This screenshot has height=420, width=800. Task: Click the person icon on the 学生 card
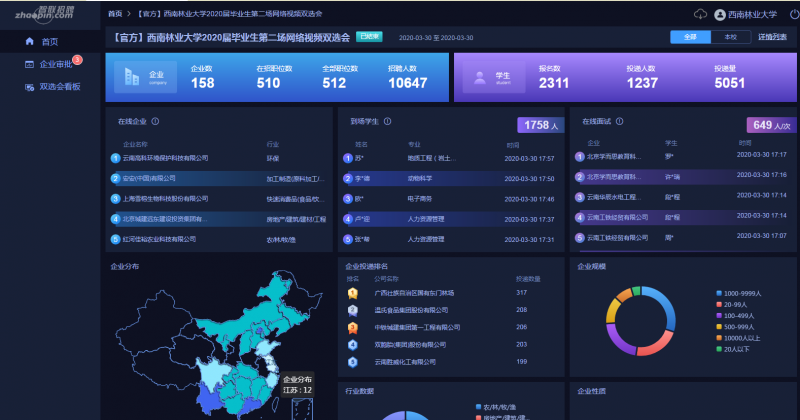pyautogui.click(x=480, y=77)
